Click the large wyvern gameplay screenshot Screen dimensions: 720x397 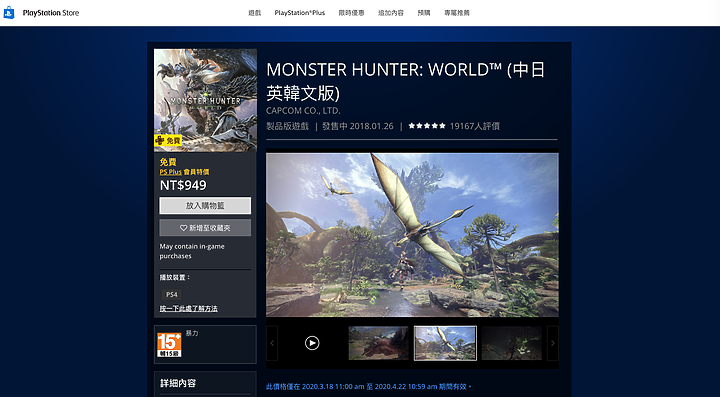(x=412, y=235)
